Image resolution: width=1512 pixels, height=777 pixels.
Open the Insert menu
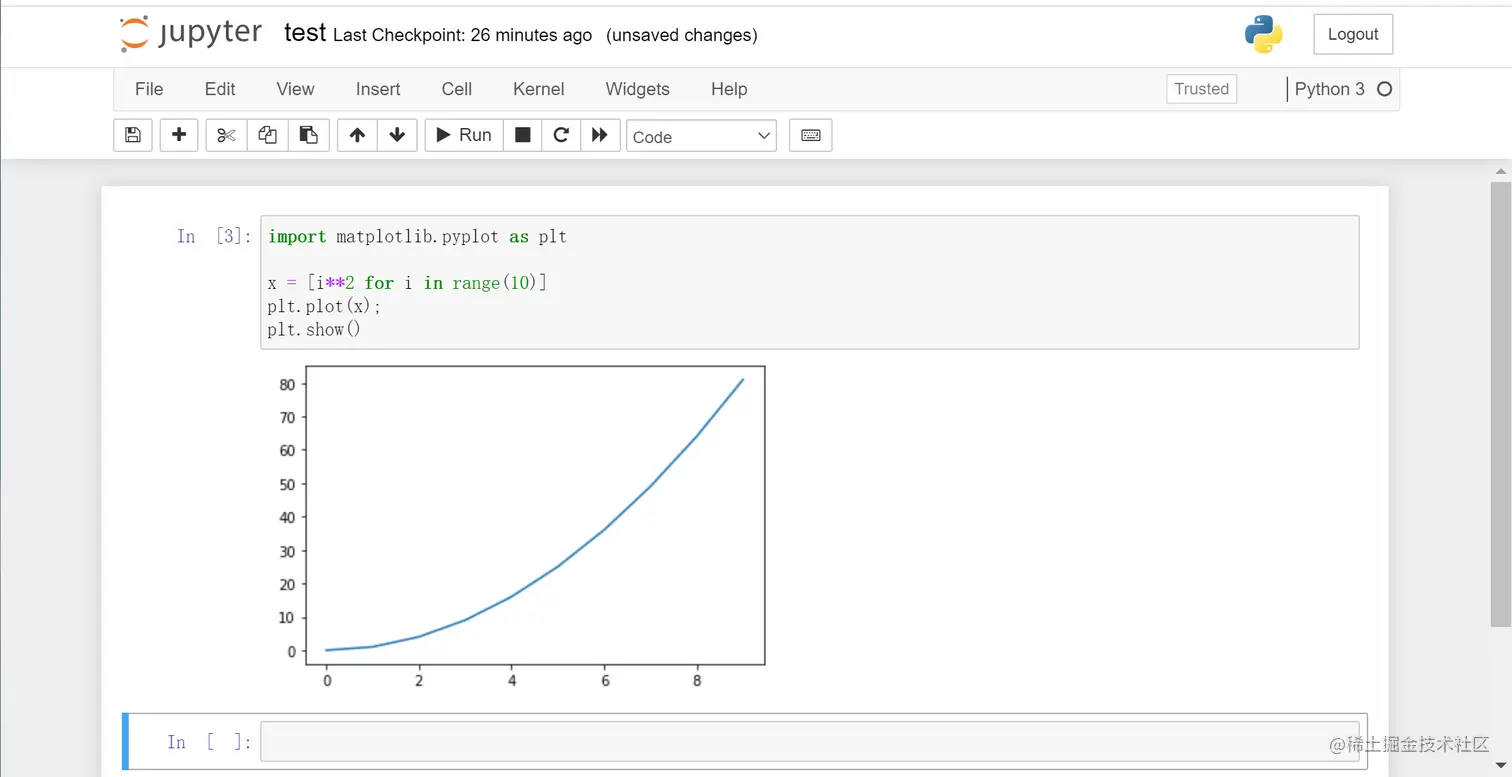click(378, 89)
